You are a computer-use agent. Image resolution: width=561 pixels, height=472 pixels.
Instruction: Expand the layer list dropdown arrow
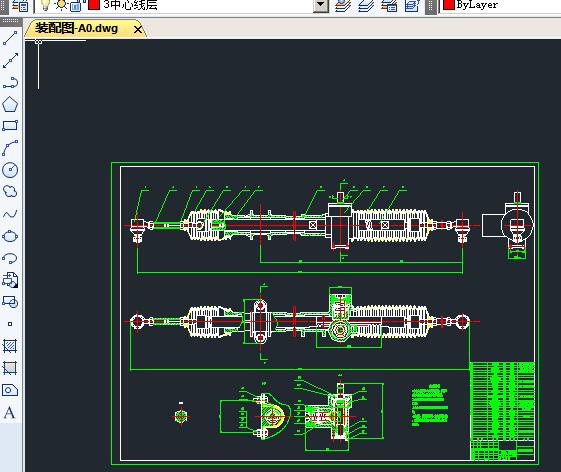pos(321,5)
